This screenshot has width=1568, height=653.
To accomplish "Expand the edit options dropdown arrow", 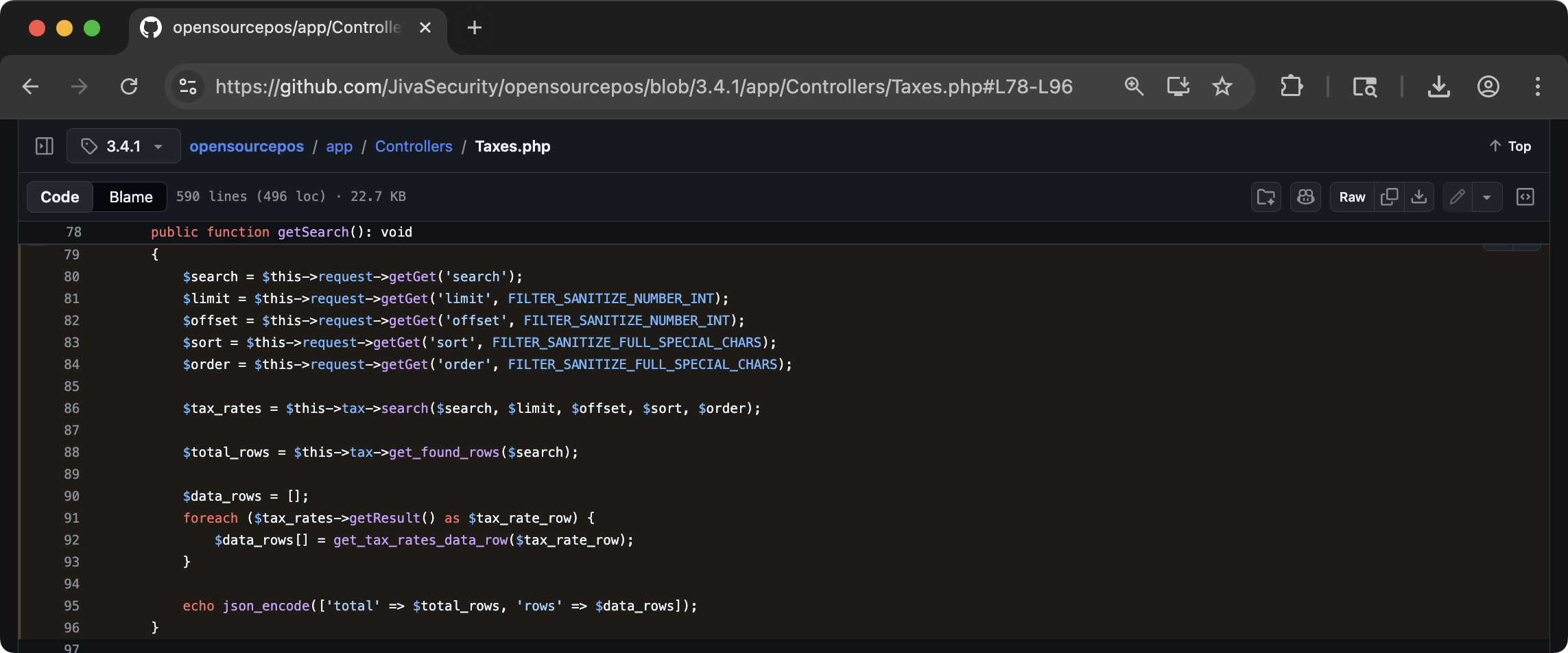I will point(1487,197).
